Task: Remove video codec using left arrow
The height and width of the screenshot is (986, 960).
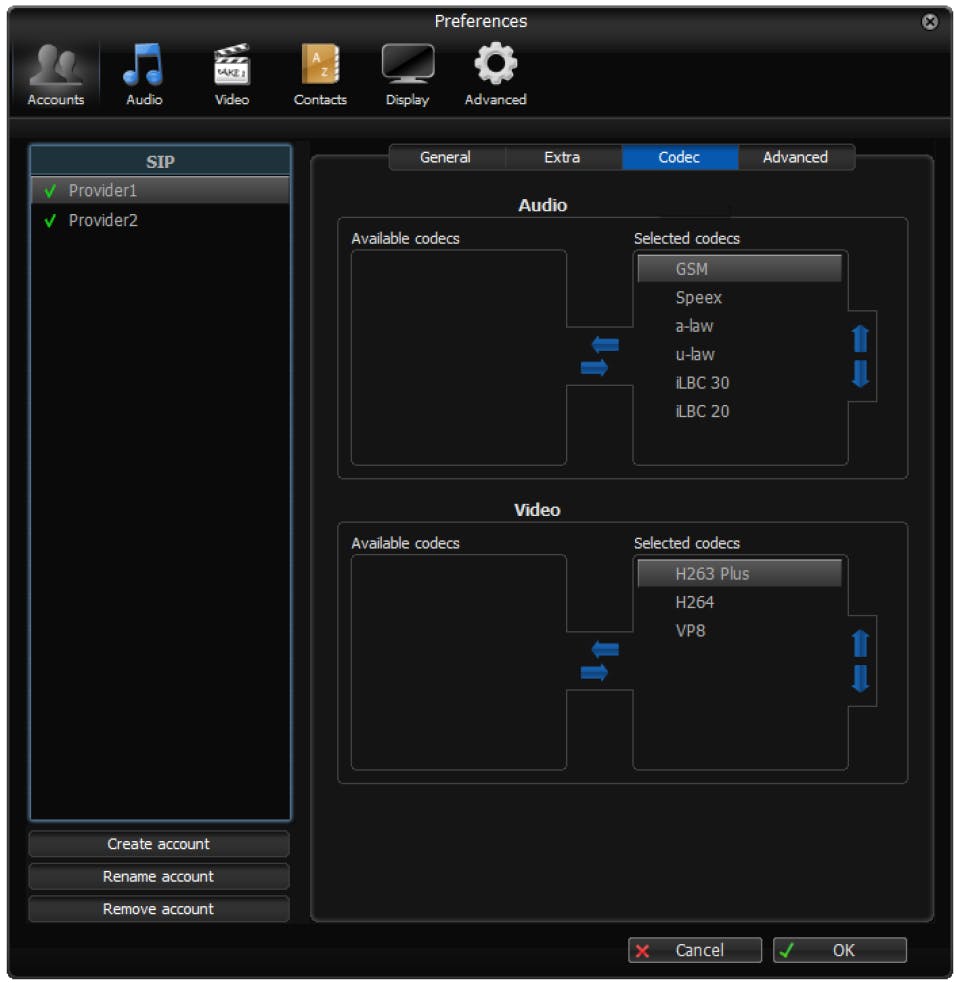Action: click(605, 649)
